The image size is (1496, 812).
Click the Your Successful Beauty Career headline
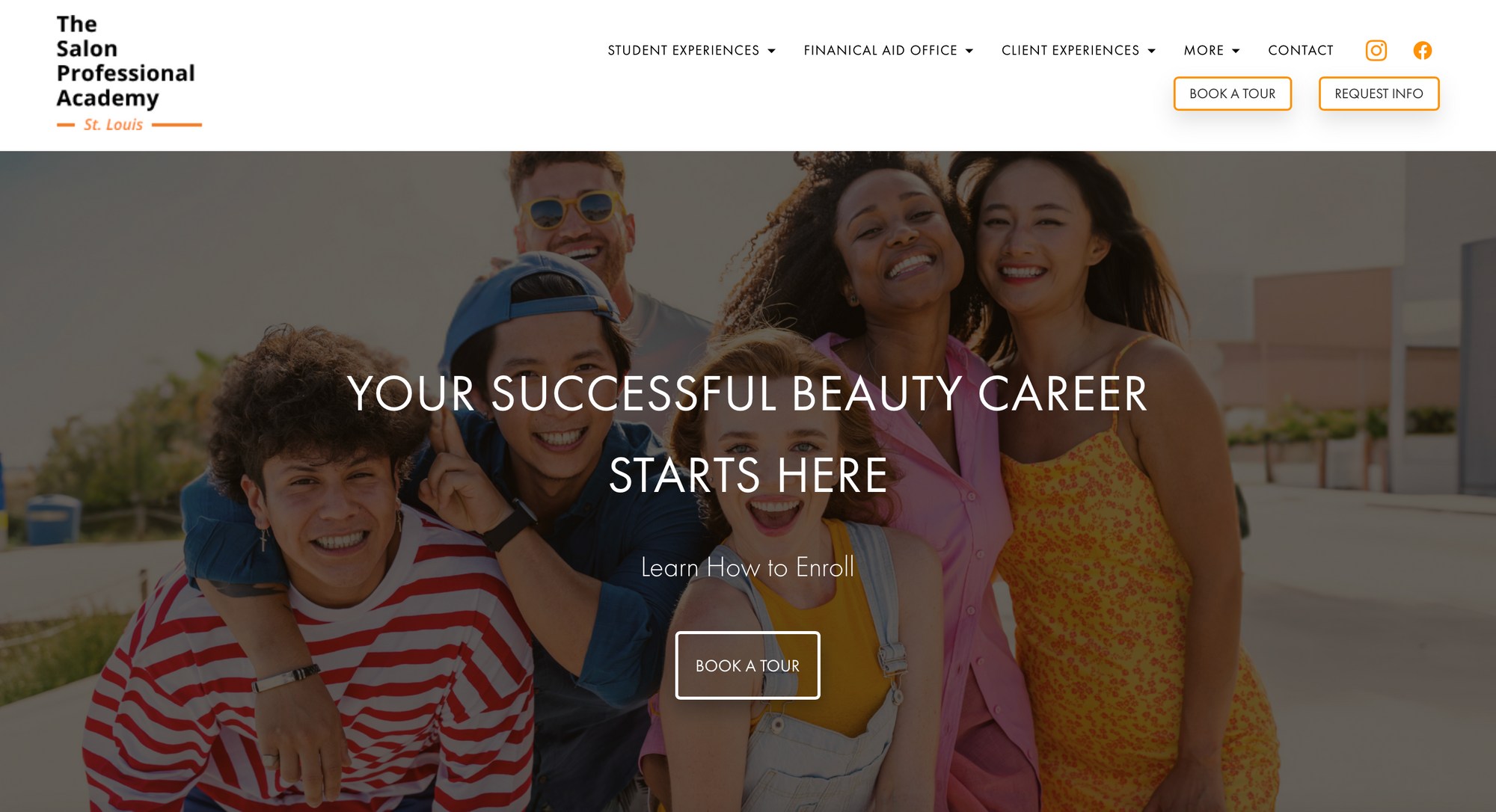pyautogui.click(x=747, y=394)
